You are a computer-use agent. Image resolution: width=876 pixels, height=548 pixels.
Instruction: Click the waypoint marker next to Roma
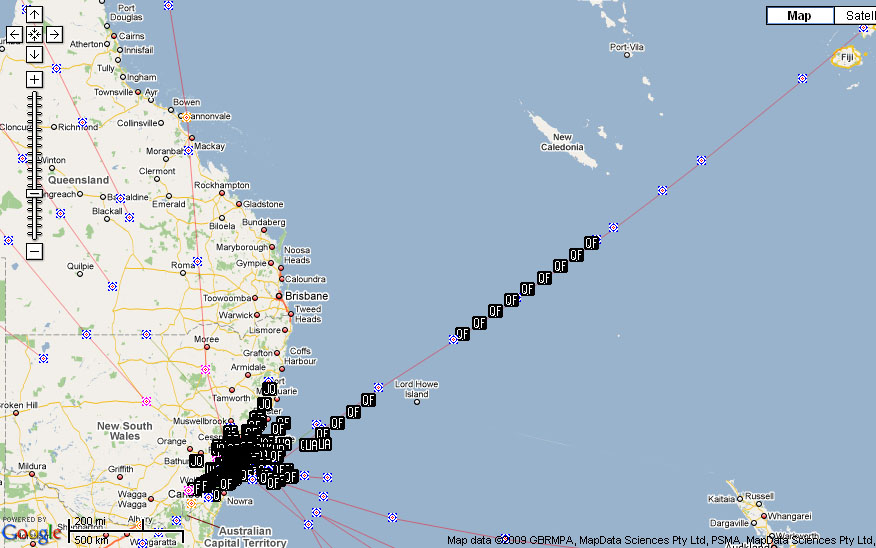tap(197, 261)
